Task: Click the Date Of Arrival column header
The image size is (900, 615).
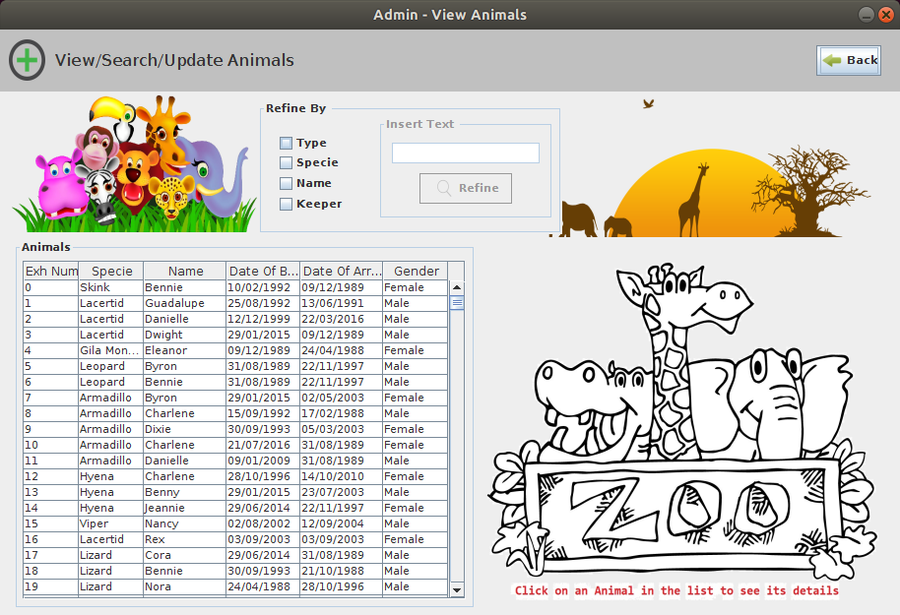Action: [x=340, y=270]
